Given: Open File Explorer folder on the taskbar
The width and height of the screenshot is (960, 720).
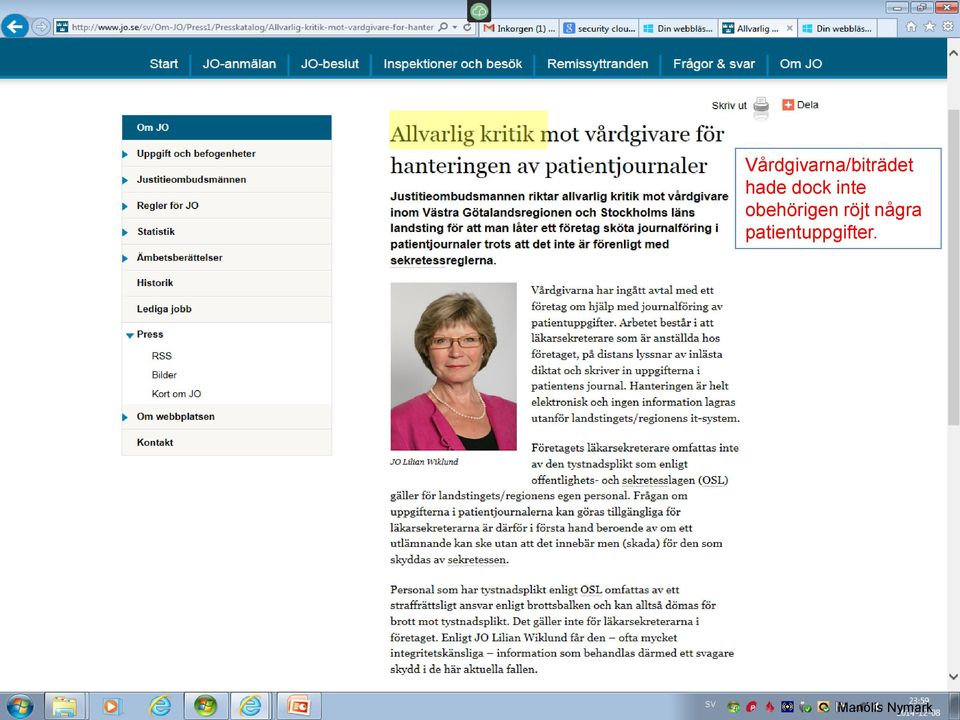Looking at the screenshot, I should click(64, 707).
